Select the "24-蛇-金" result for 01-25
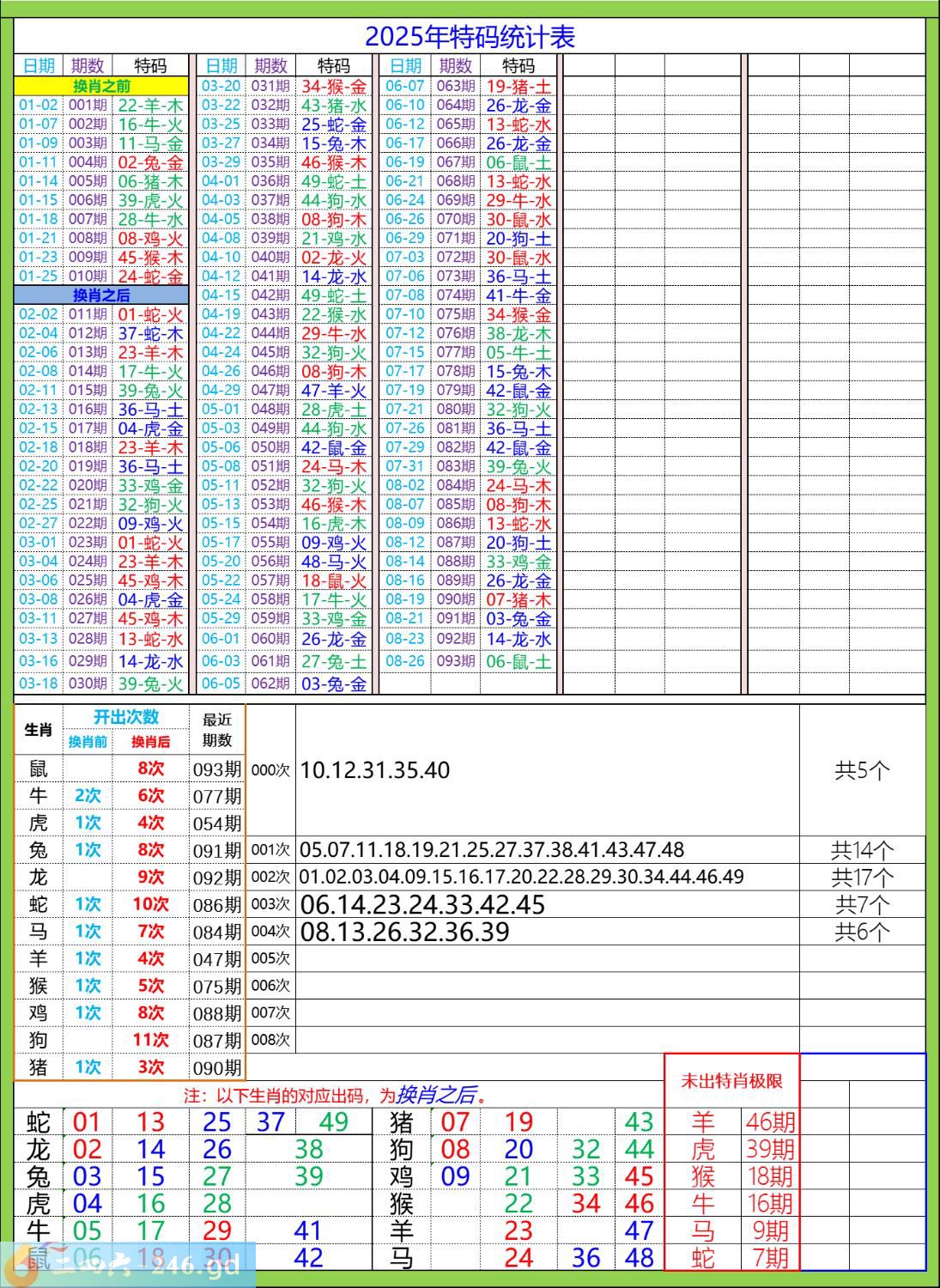Screen dimensions: 940x1288 coord(150,276)
